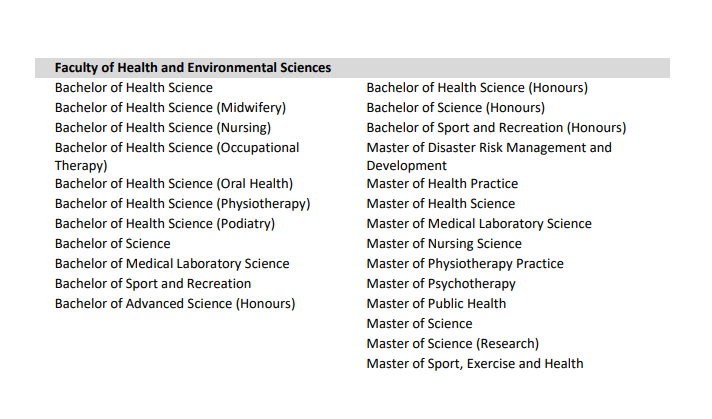Click the Bachelor of Health Science (Nursing) line
The width and height of the screenshot is (712, 419).
click(x=162, y=128)
